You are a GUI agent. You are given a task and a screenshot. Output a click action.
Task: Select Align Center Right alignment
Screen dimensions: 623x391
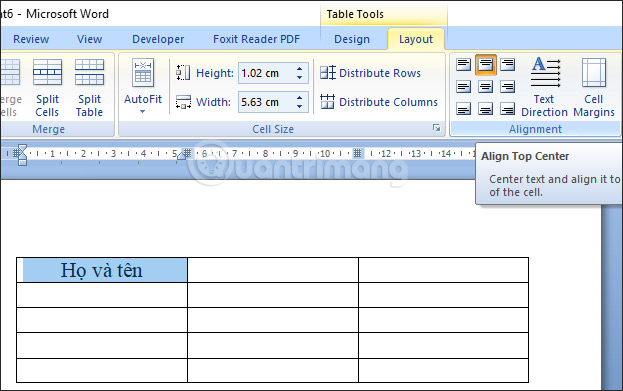pyautogui.click(x=507, y=87)
